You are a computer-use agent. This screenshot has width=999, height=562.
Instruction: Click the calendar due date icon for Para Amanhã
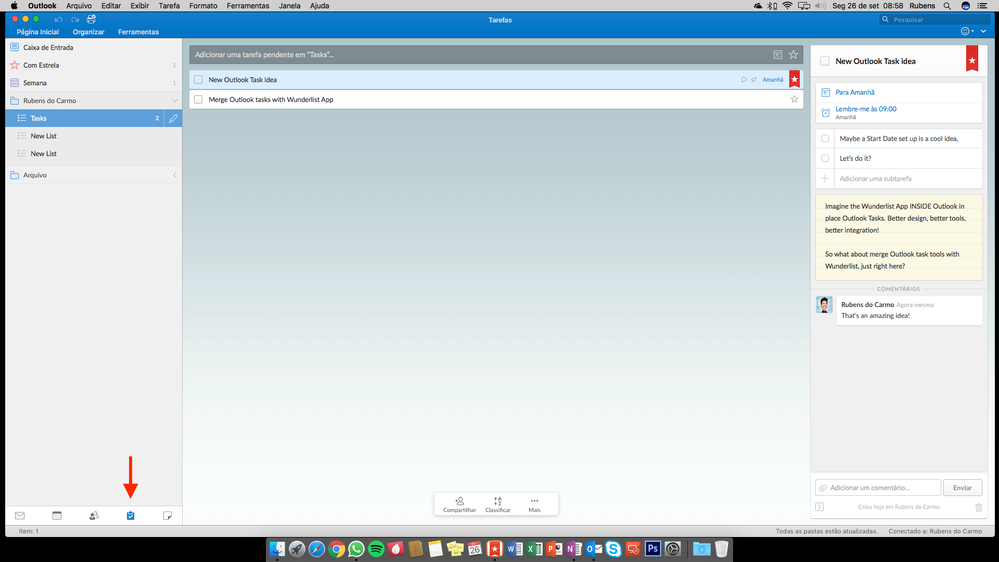pyautogui.click(x=826, y=92)
